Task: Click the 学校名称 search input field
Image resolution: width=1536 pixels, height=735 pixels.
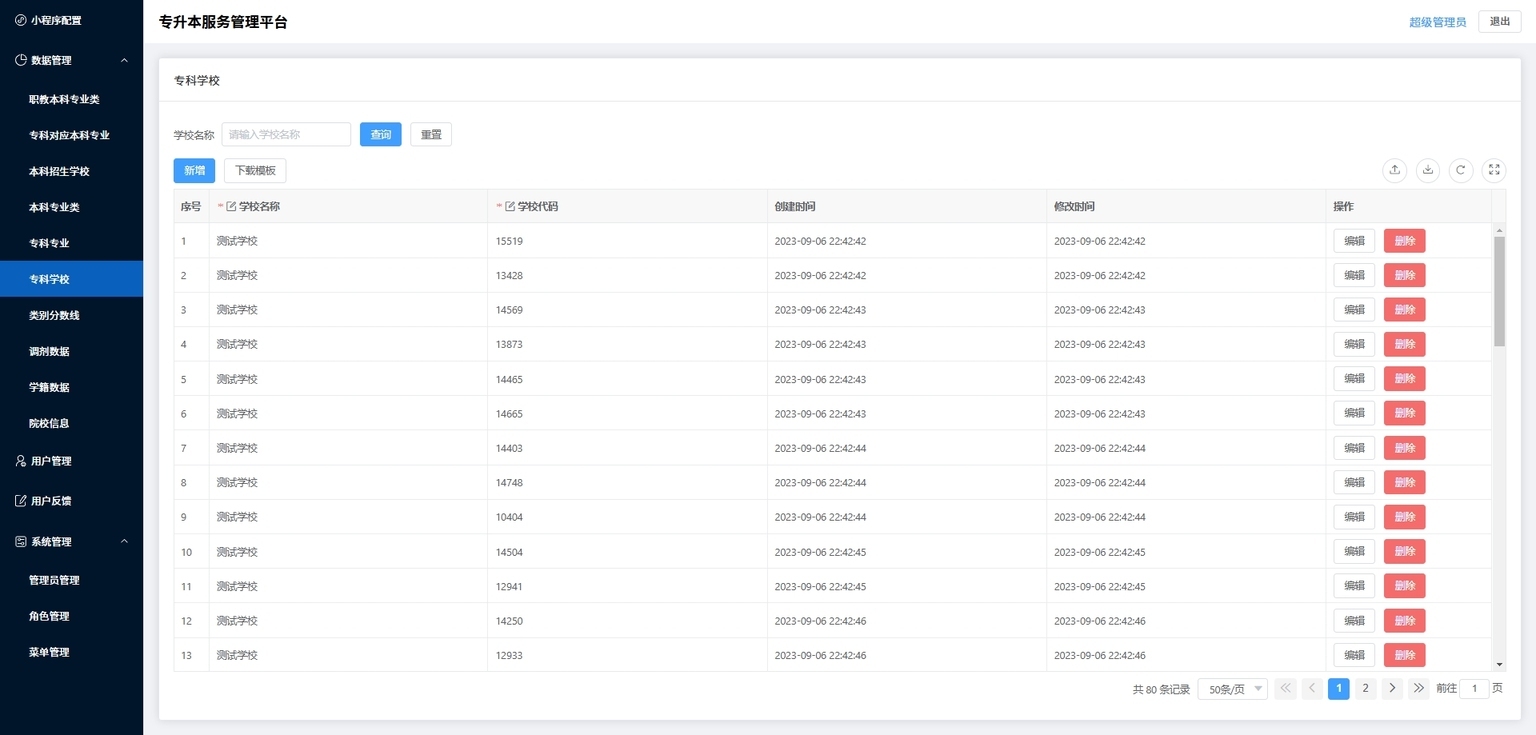Action: 286,135
